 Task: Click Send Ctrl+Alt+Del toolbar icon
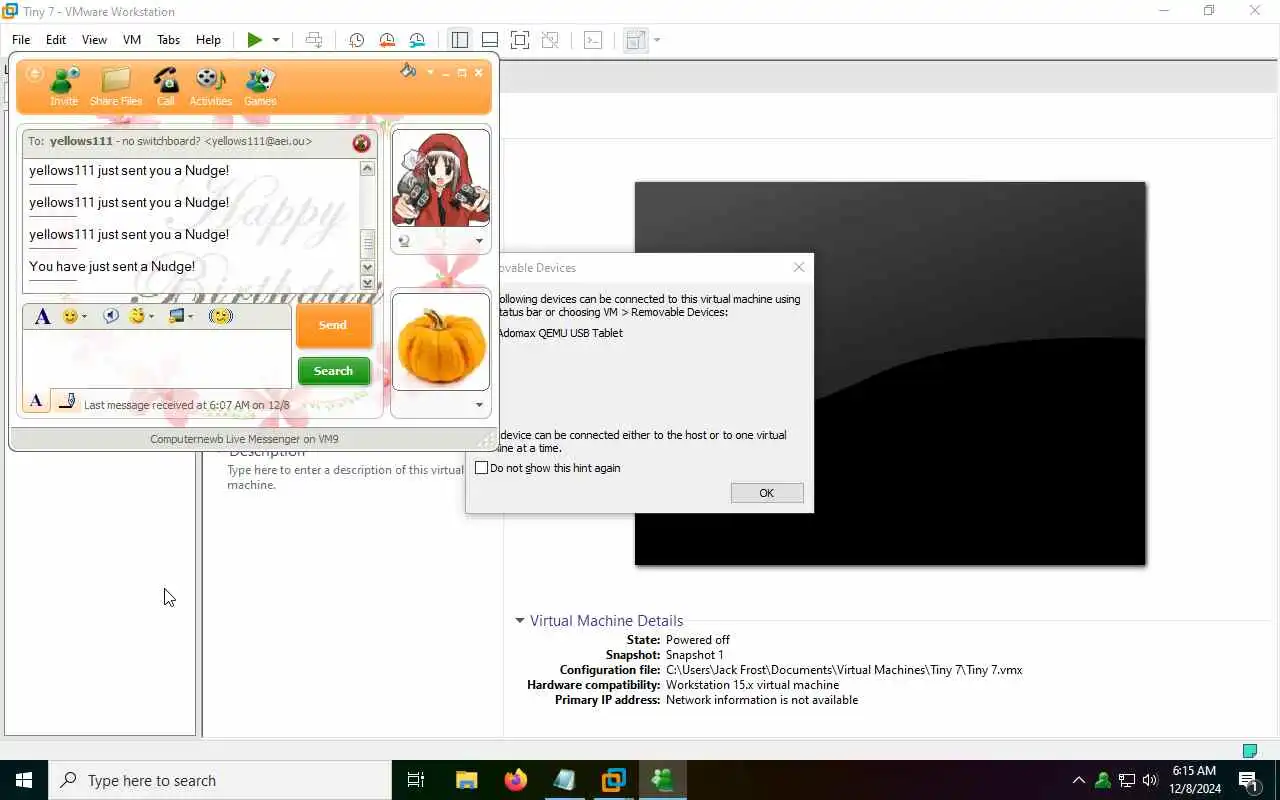coord(314,40)
